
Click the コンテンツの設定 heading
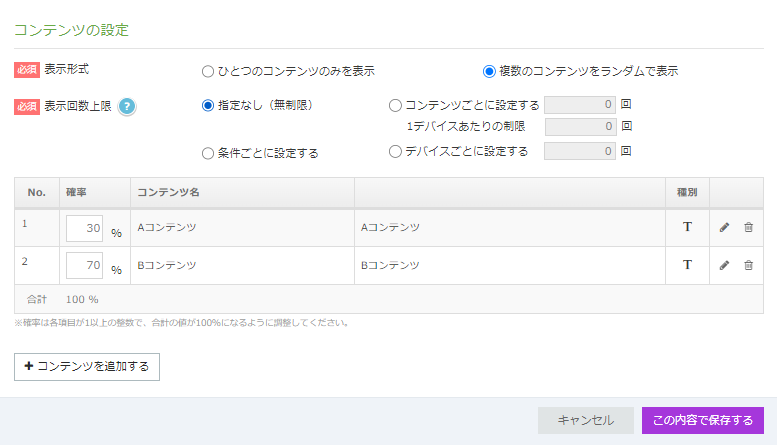pos(71,30)
